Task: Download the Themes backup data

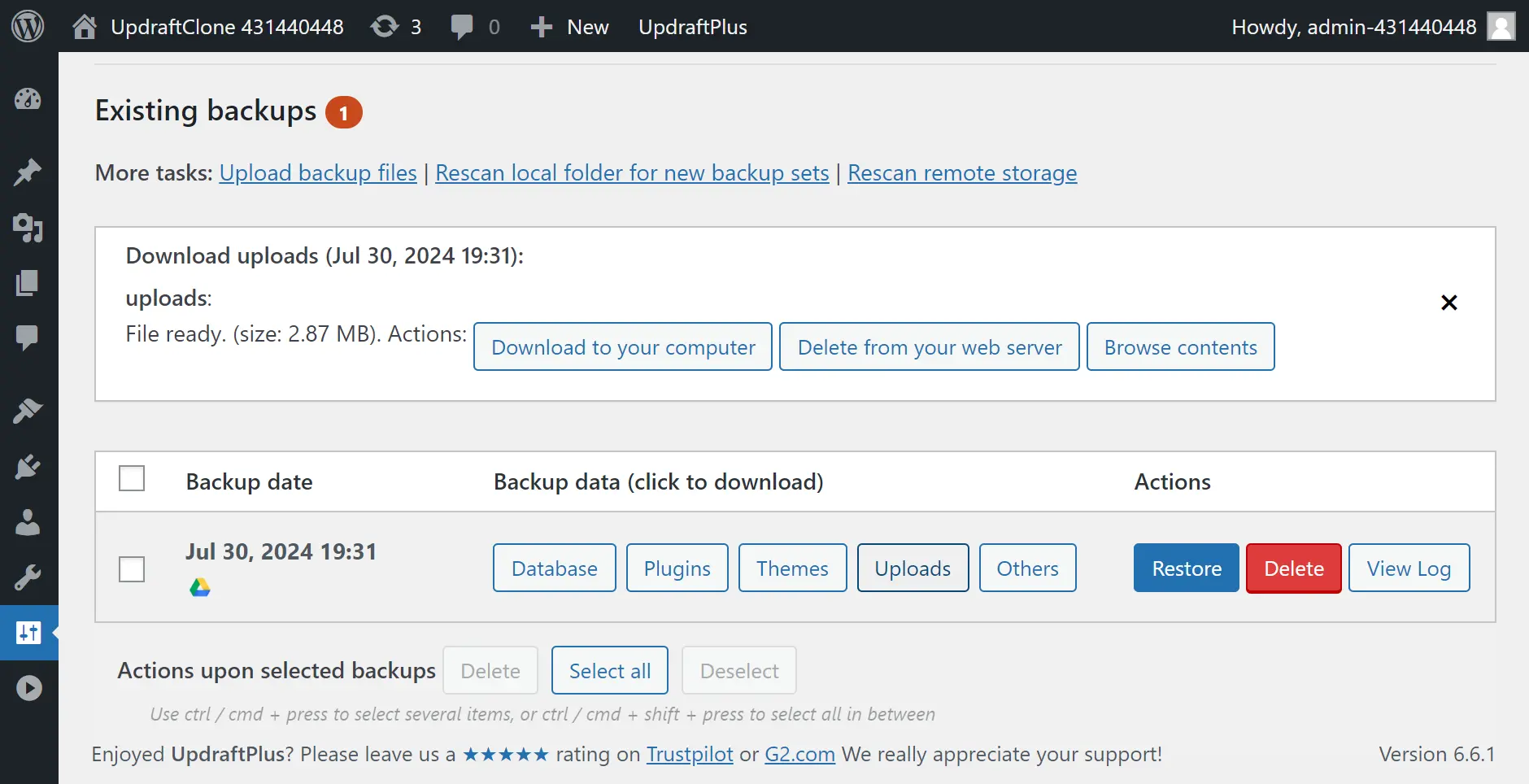Action: pyautogui.click(x=793, y=568)
